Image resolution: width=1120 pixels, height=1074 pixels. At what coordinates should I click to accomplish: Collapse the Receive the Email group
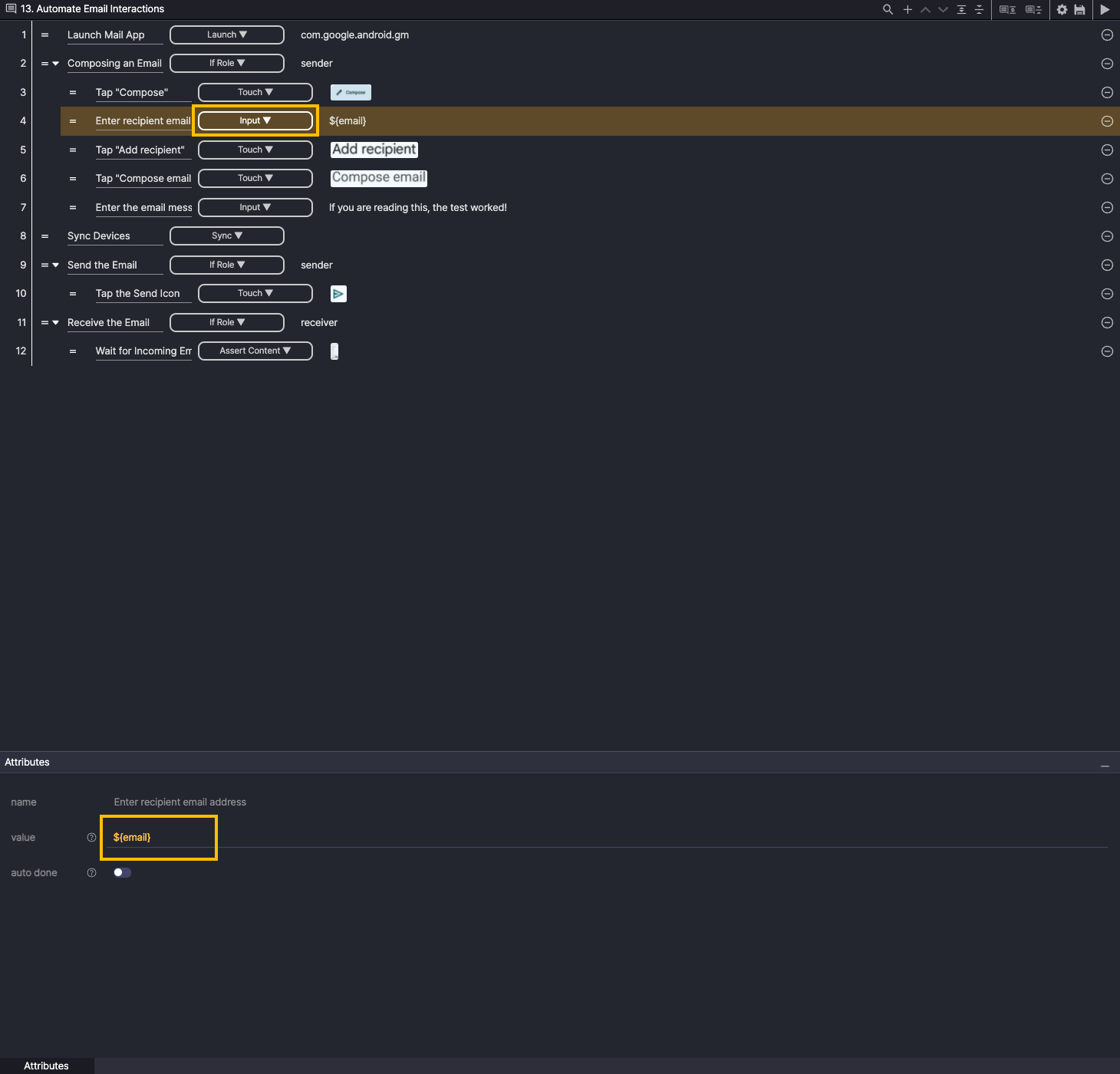(55, 323)
